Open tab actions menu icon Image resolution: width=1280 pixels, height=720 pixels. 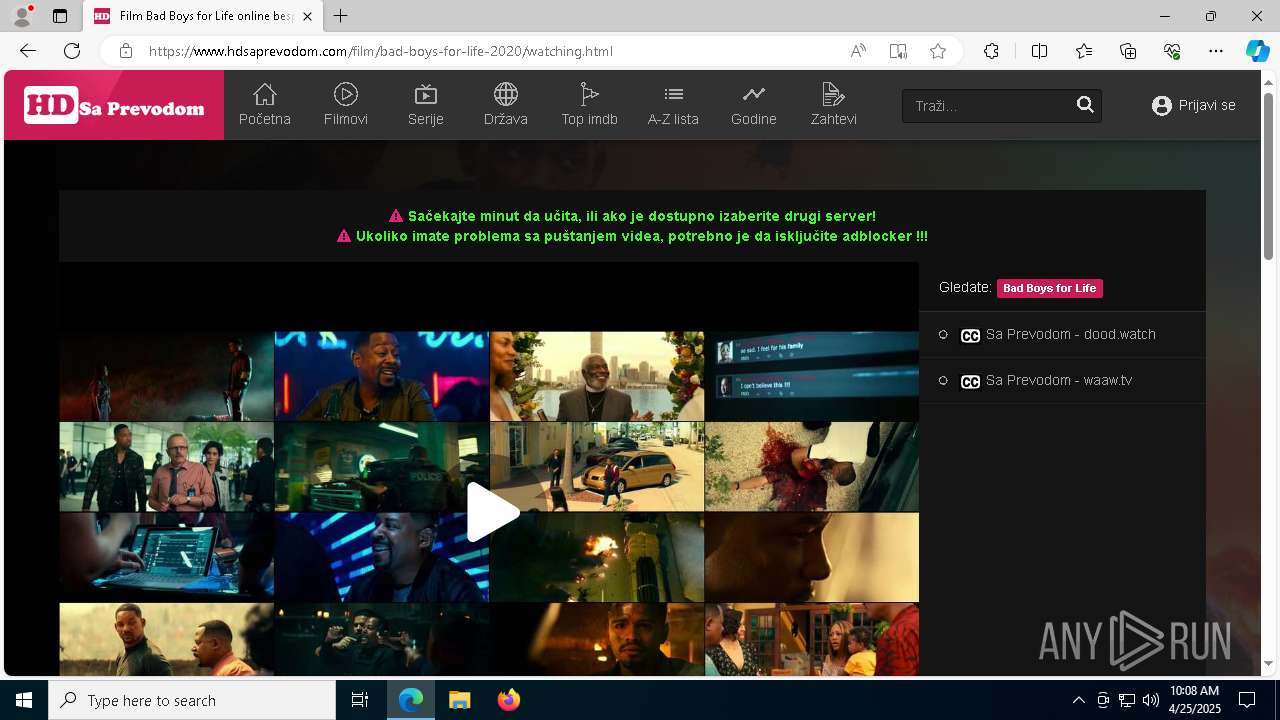pyautogui.click(x=60, y=16)
